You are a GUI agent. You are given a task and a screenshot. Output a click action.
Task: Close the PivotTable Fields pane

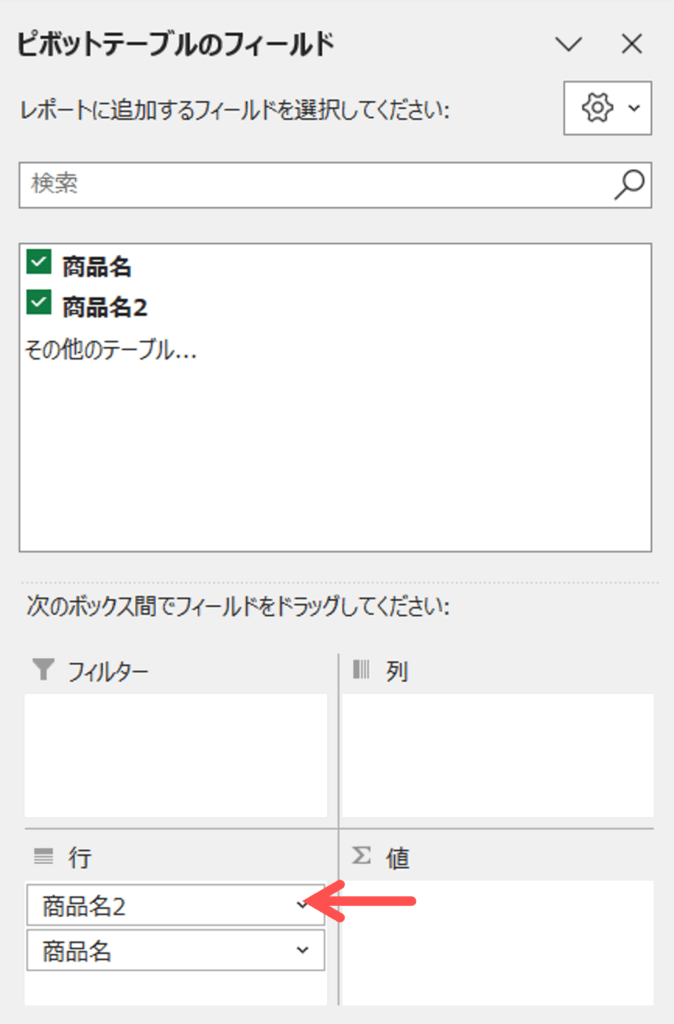tap(631, 44)
